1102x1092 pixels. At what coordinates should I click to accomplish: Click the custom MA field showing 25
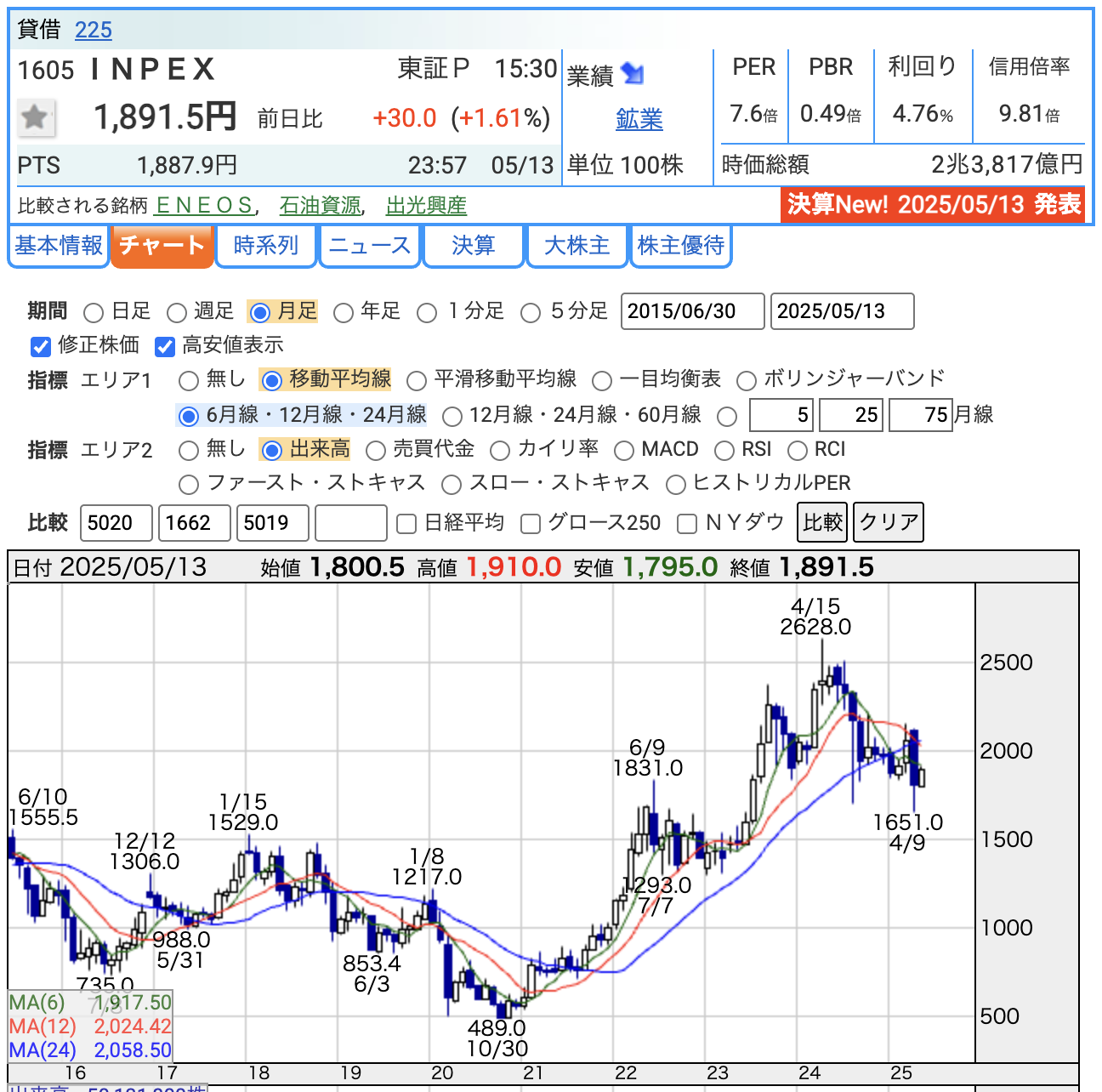(x=851, y=415)
